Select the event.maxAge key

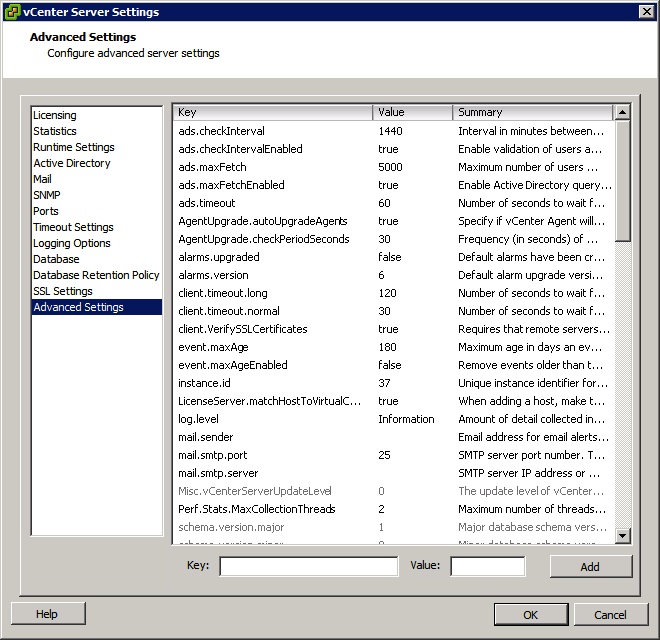coord(213,347)
